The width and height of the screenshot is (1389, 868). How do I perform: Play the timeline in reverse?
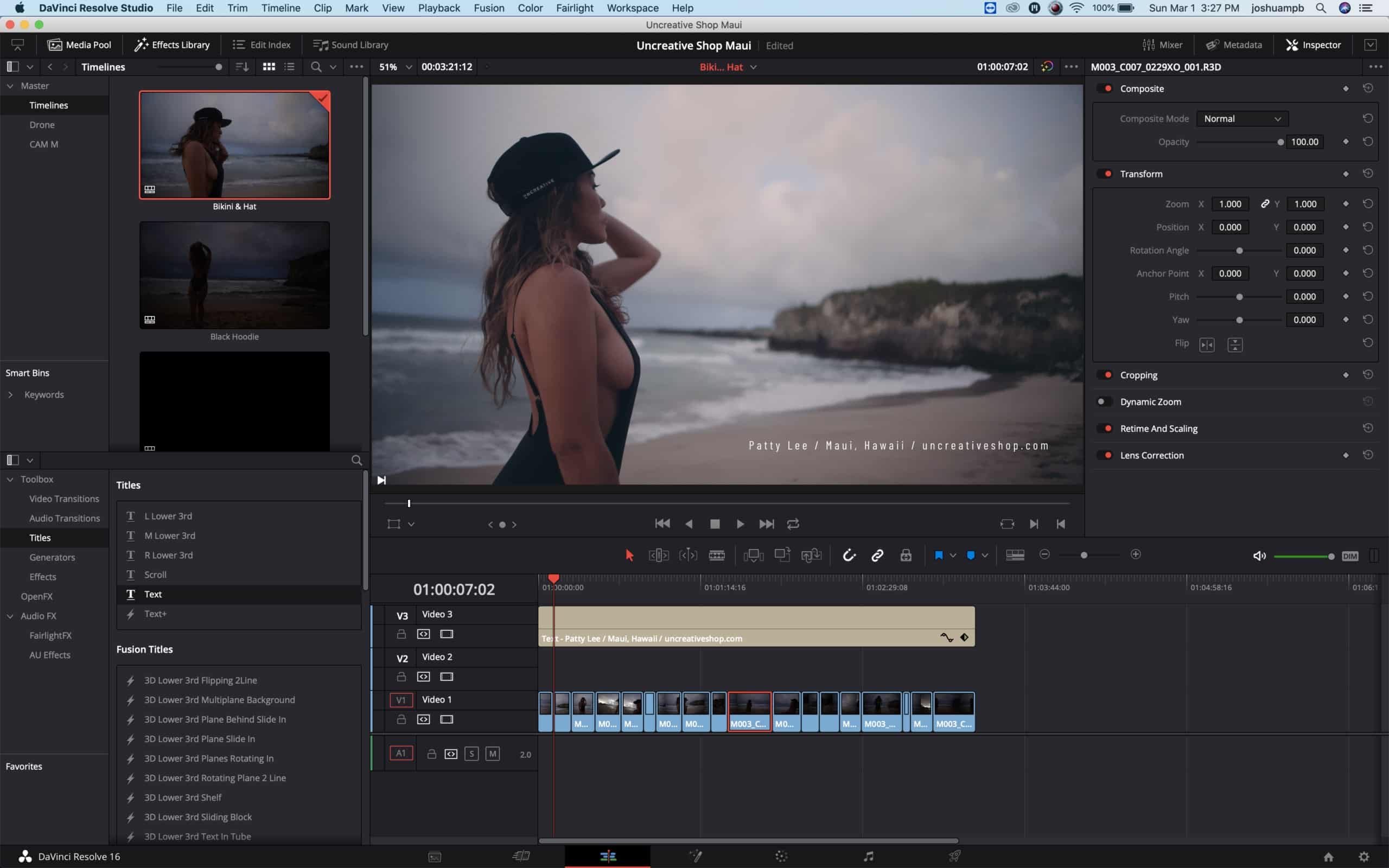click(x=689, y=524)
